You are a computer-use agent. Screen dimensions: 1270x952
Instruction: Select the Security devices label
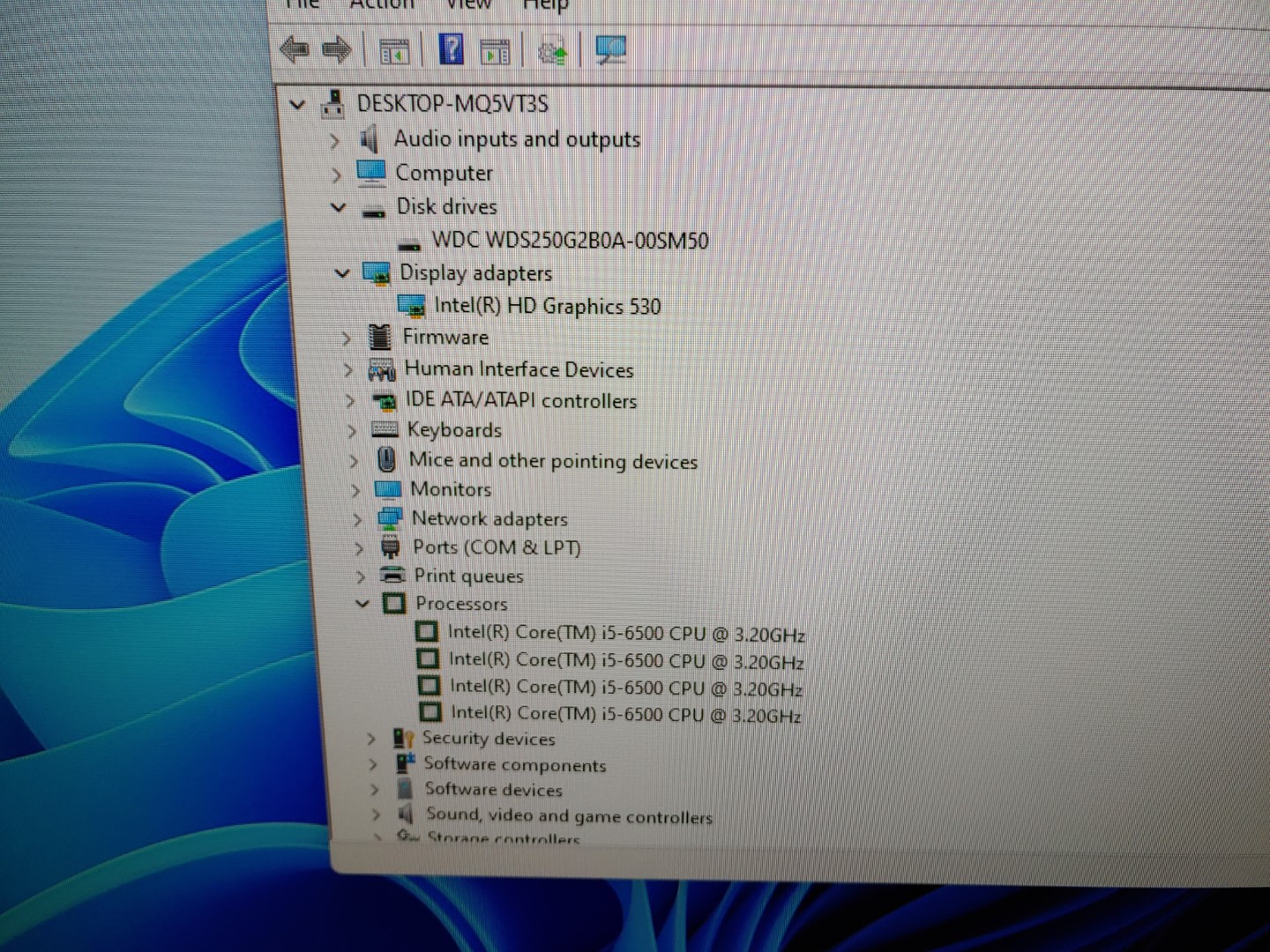(489, 739)
